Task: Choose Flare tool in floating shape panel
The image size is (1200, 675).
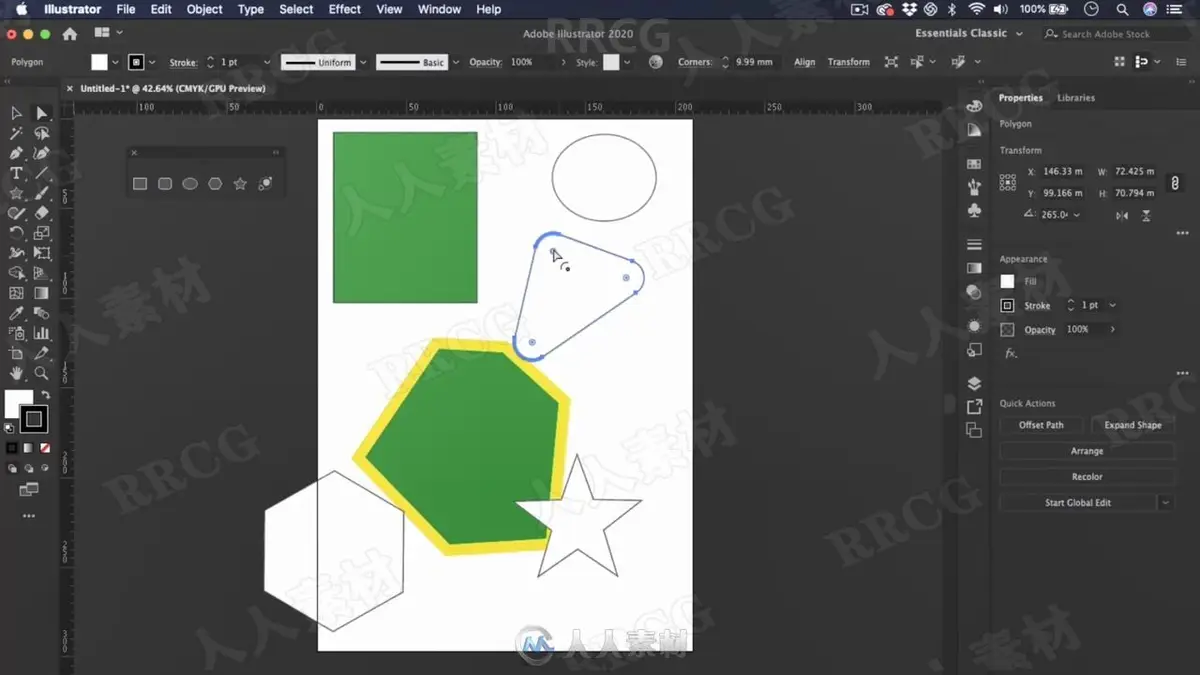Action: [265, 184]
